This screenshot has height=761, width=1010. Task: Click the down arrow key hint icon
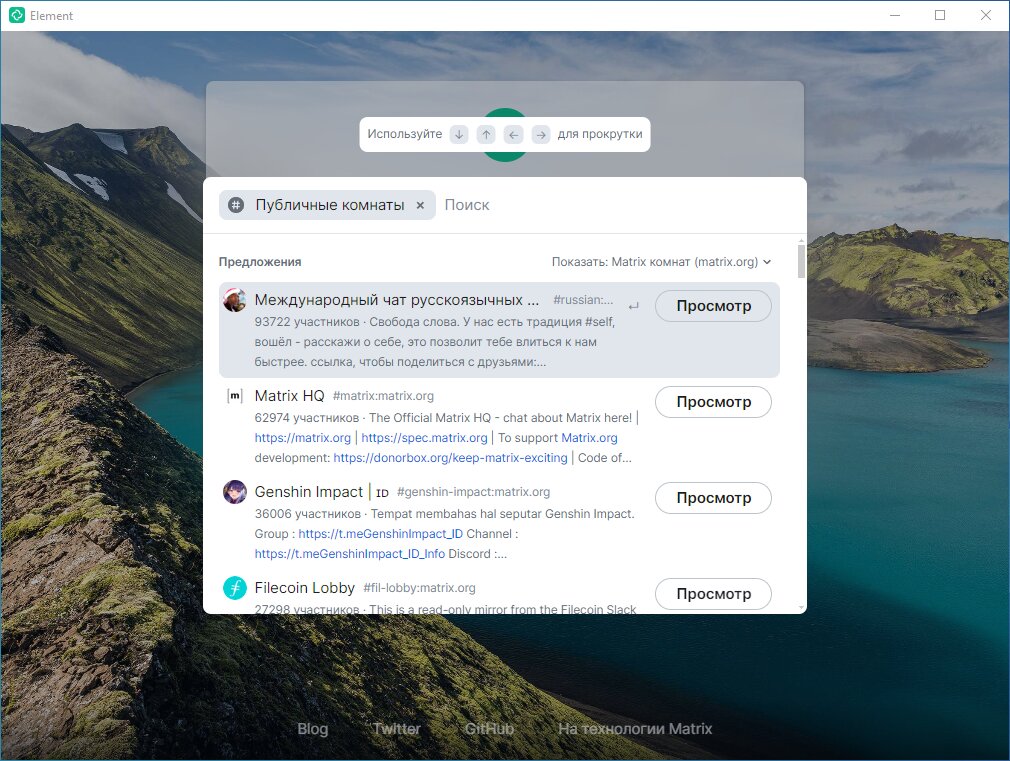[459, 135]
